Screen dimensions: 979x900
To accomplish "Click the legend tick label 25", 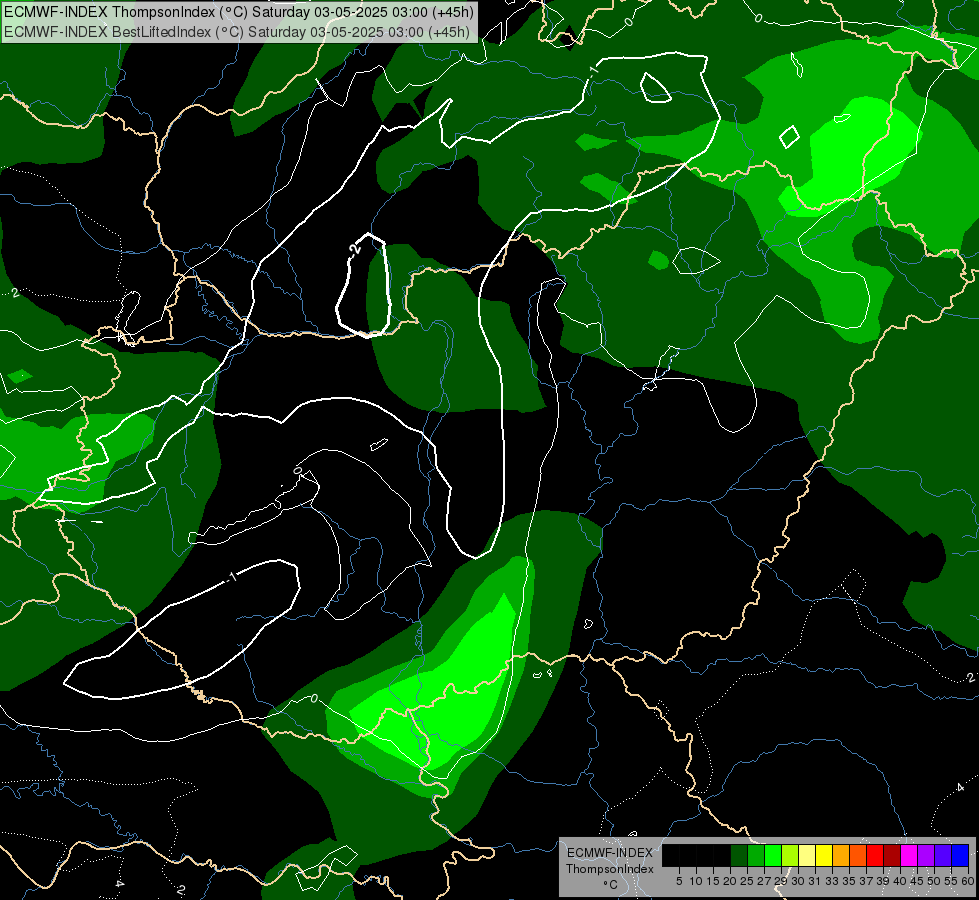I will point(747,881).
